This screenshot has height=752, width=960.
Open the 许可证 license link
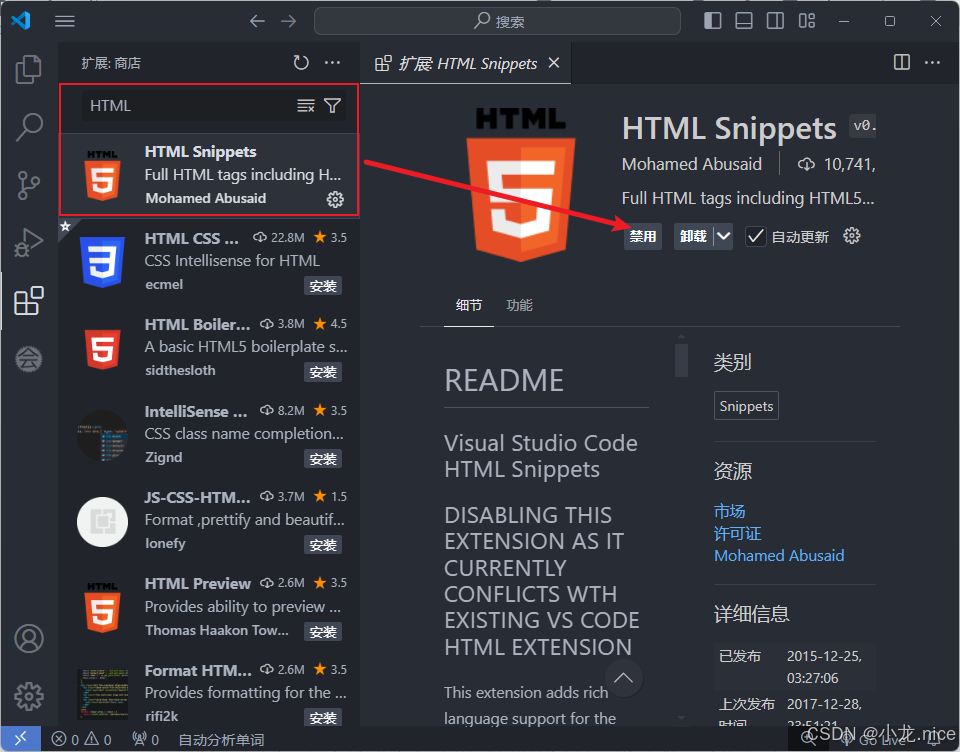click(738, 533)
